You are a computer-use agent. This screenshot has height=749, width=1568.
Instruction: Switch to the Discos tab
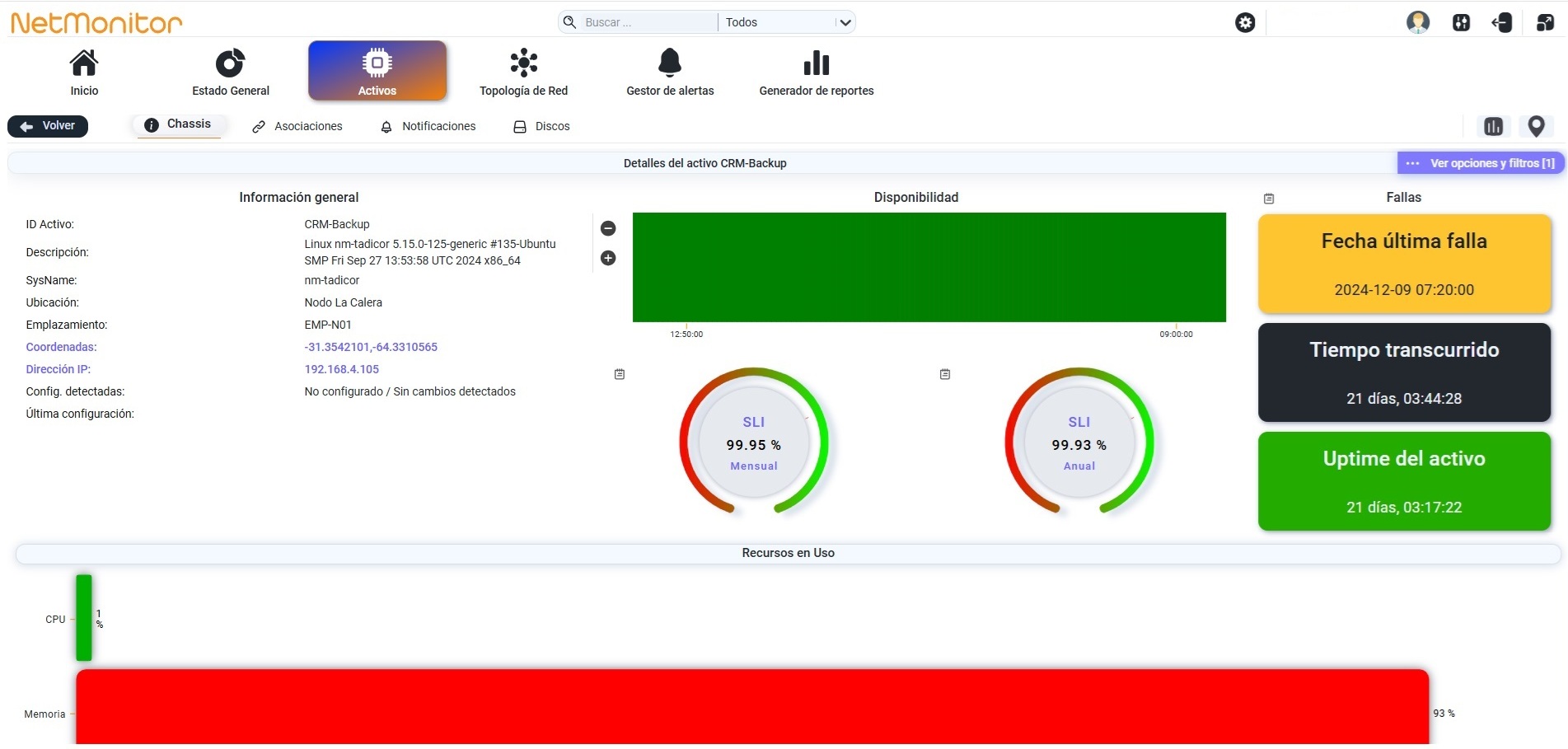542,126
